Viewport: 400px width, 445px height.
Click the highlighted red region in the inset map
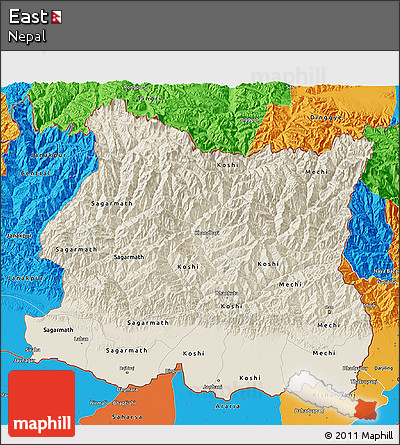366,410
